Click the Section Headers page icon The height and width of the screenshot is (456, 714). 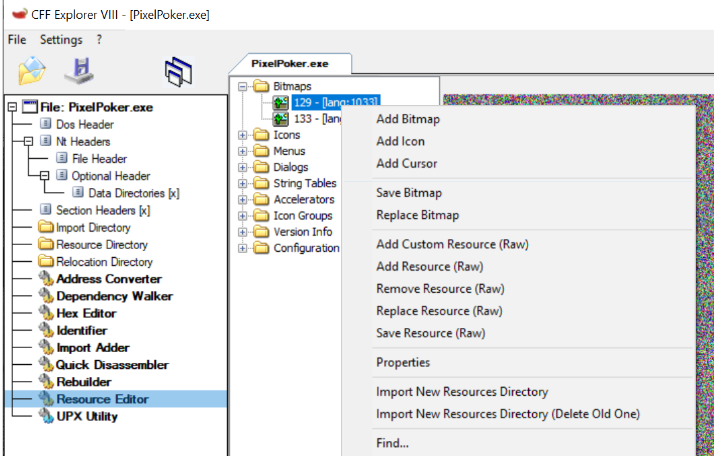pos(46,210)
